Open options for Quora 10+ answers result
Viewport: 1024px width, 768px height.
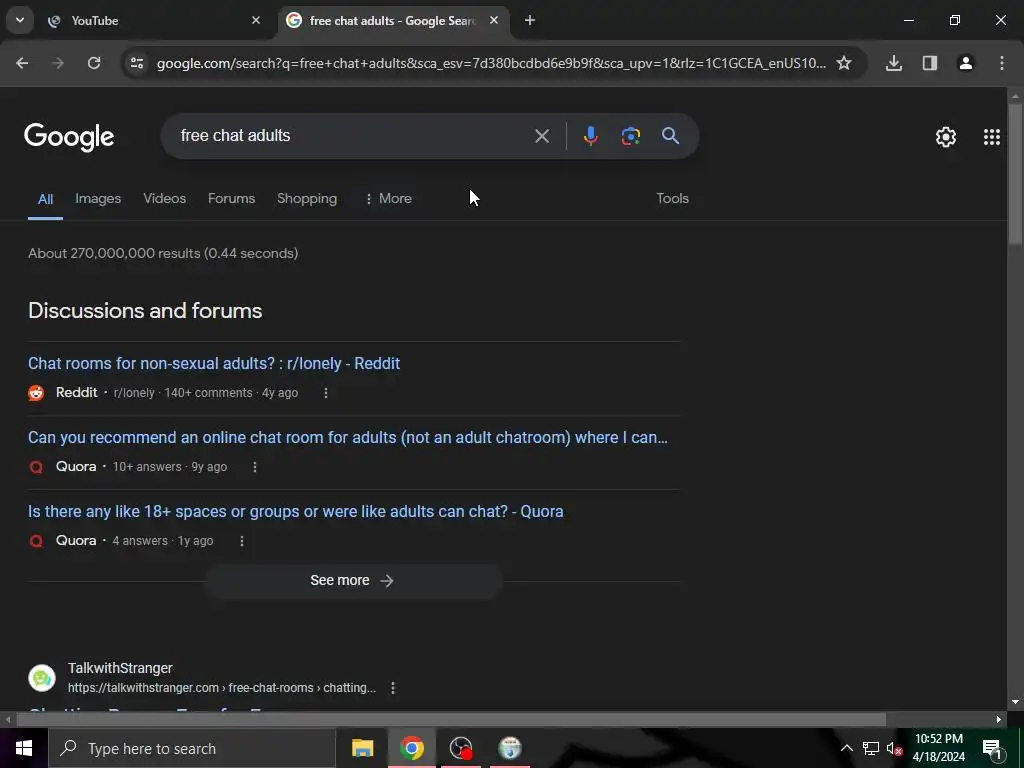click(x=255, y=467)
